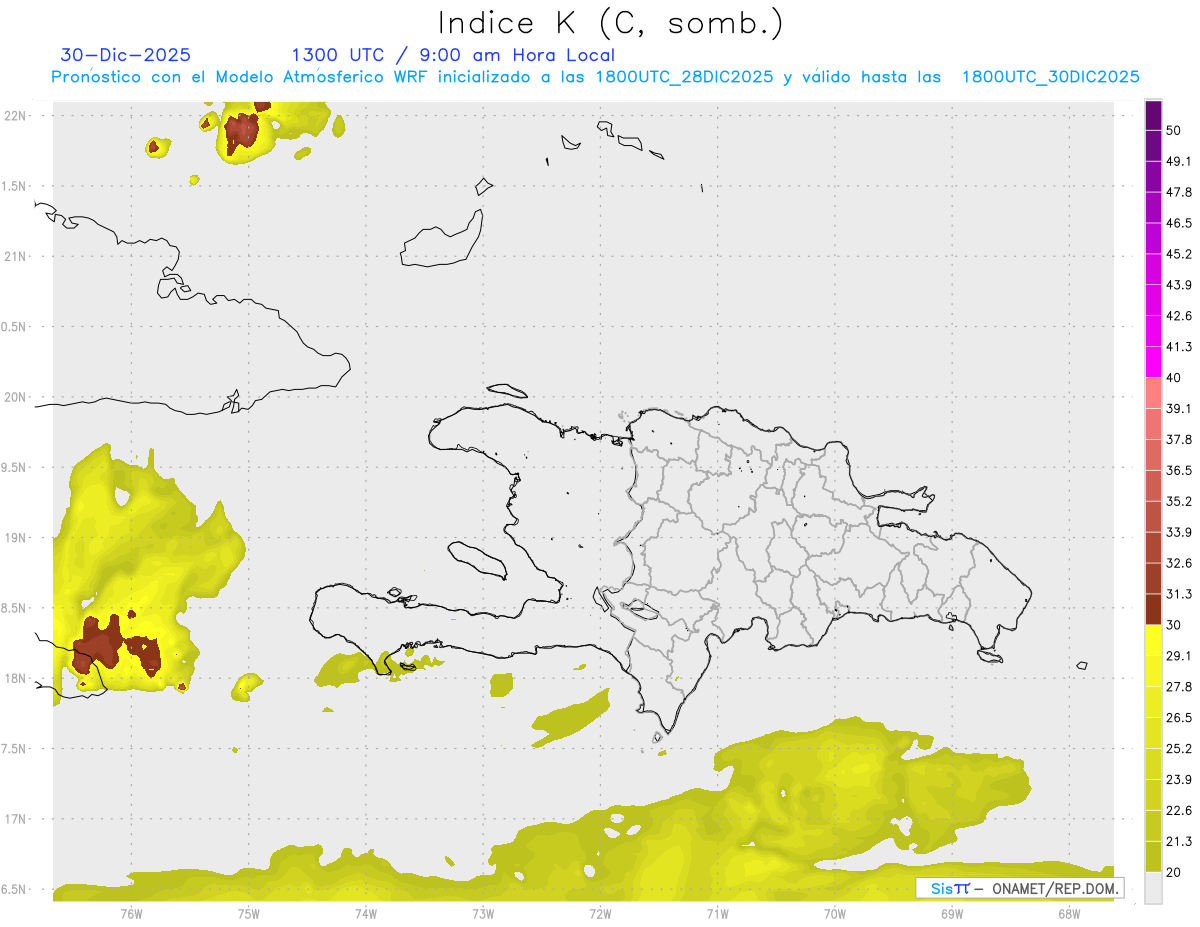Click colorbar label "35.2"
Image resolution: width=1200 pixels, height=927 pixels.
click(x=1179, y=502)
